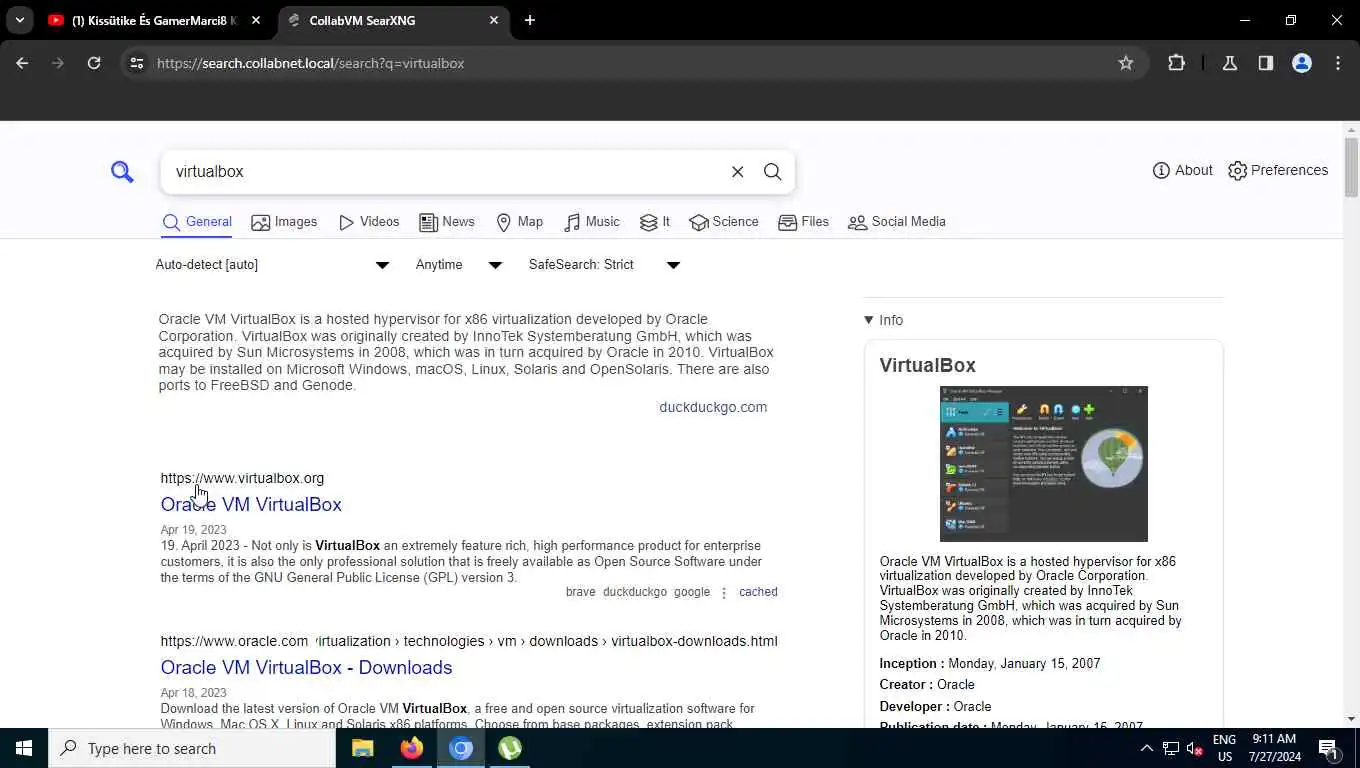The image size is (1360, 768).
Task: Open the tab search dropdown arrow
Action: [19, 20]
